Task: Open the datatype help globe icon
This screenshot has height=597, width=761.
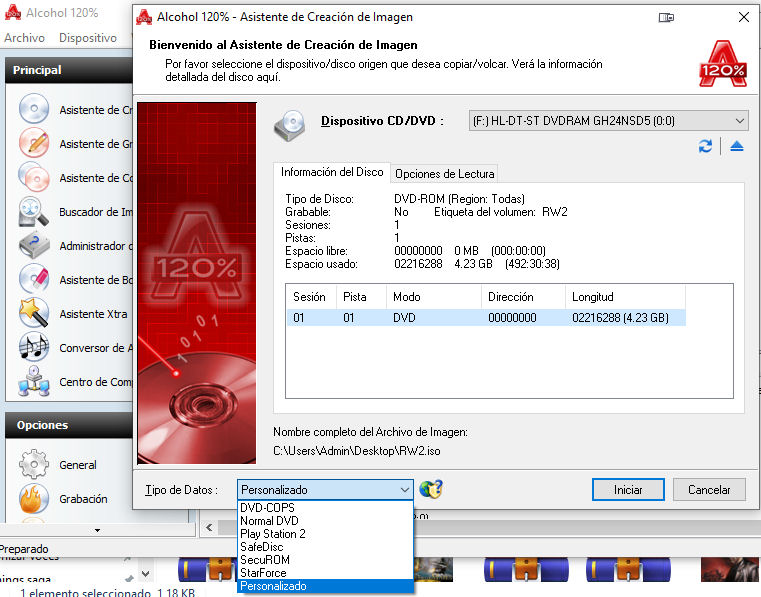Action: click(430, 489)
